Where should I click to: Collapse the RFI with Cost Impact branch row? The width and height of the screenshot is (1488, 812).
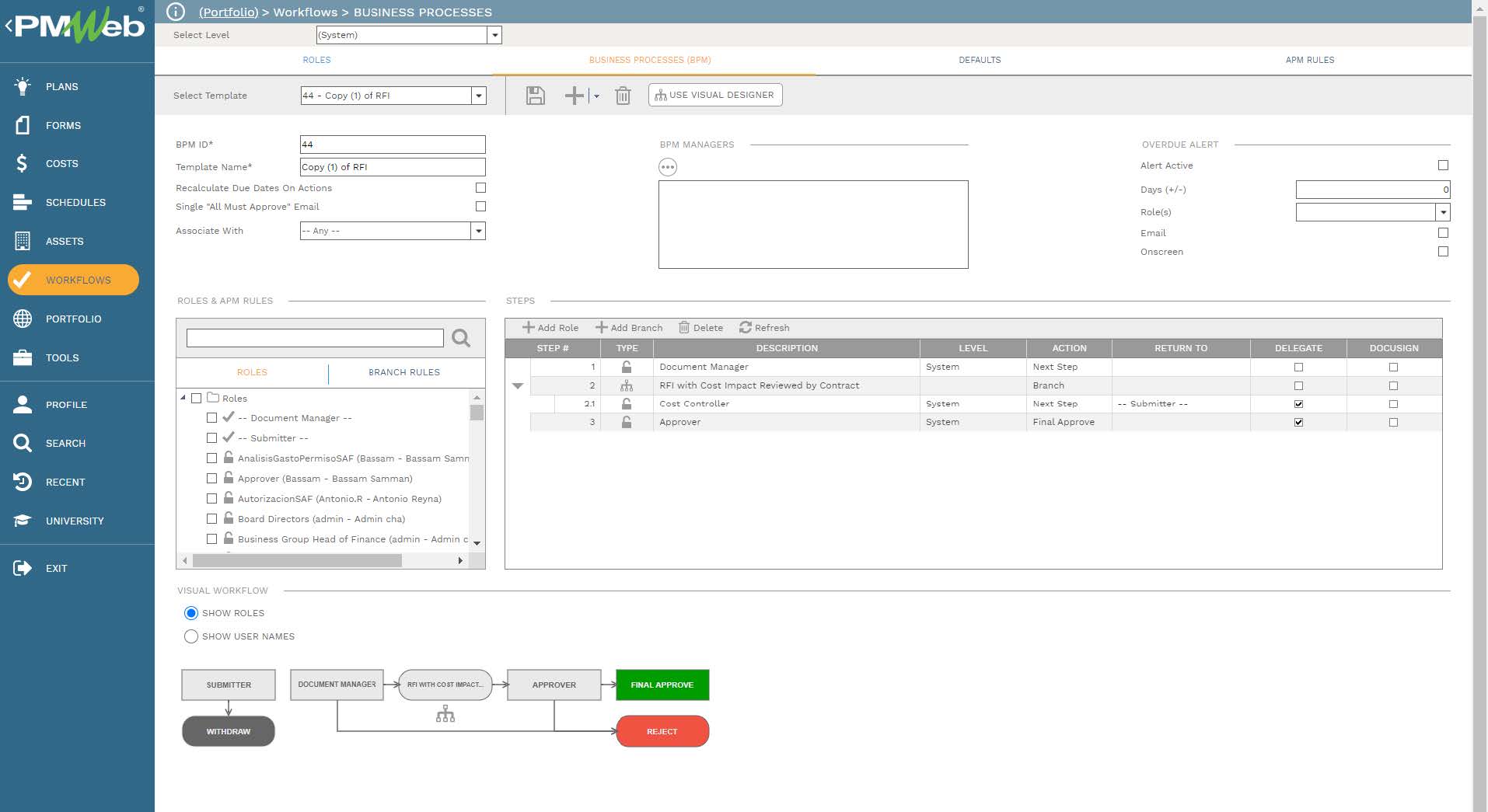tap(518, 385)
